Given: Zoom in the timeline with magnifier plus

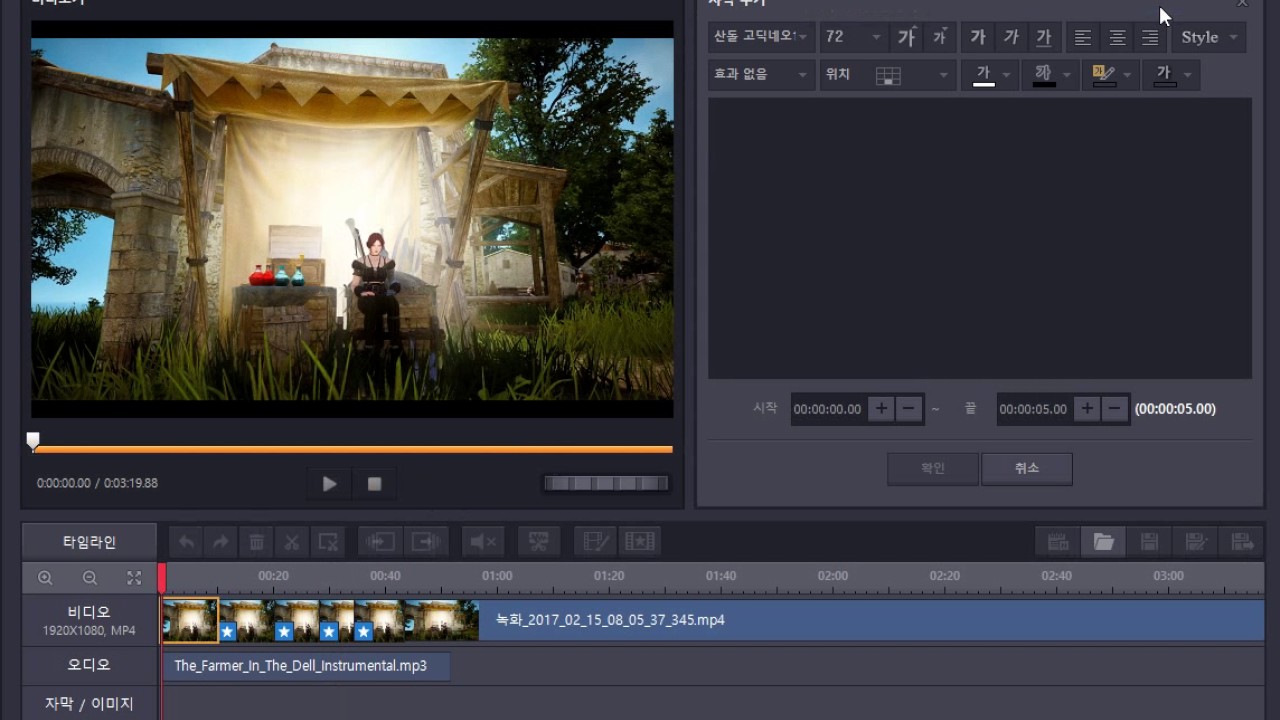Looking at the screenshot, I should click(x=45, y=578).
